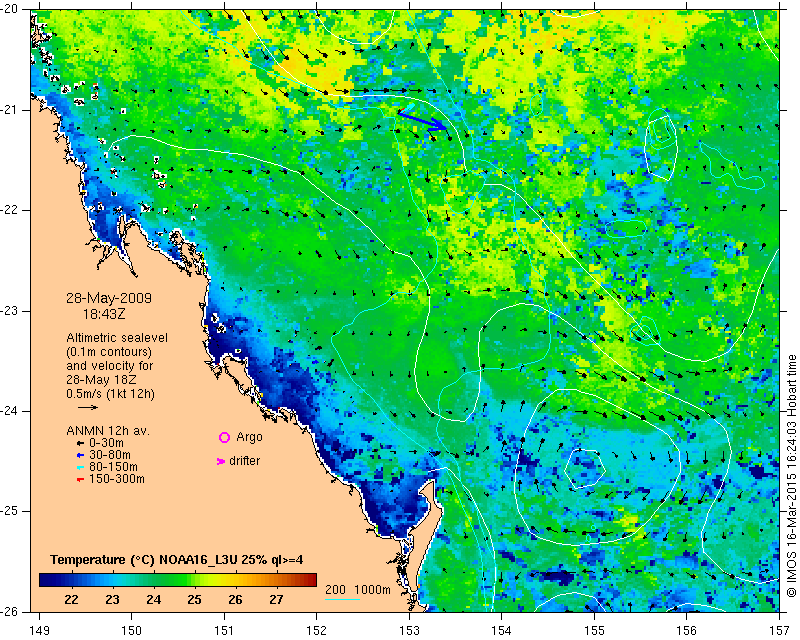Screen dimensions: 800x640
Task: Click the black 0-30m arrow legend marker
Action: point(80,444)
